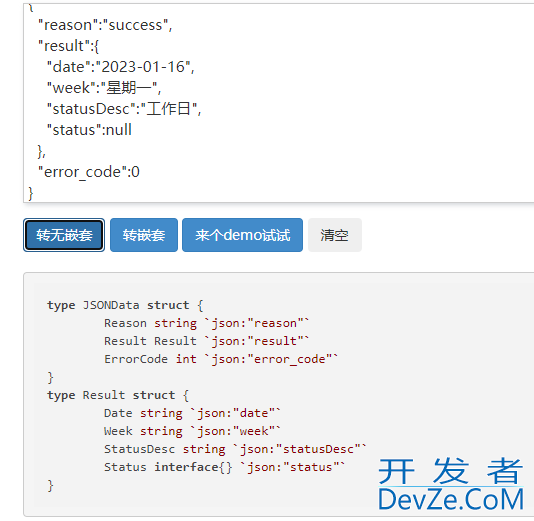This screenshot has height=521, width=534.
Task: Clear the input with 清空 button
Action: coord(334,235)
